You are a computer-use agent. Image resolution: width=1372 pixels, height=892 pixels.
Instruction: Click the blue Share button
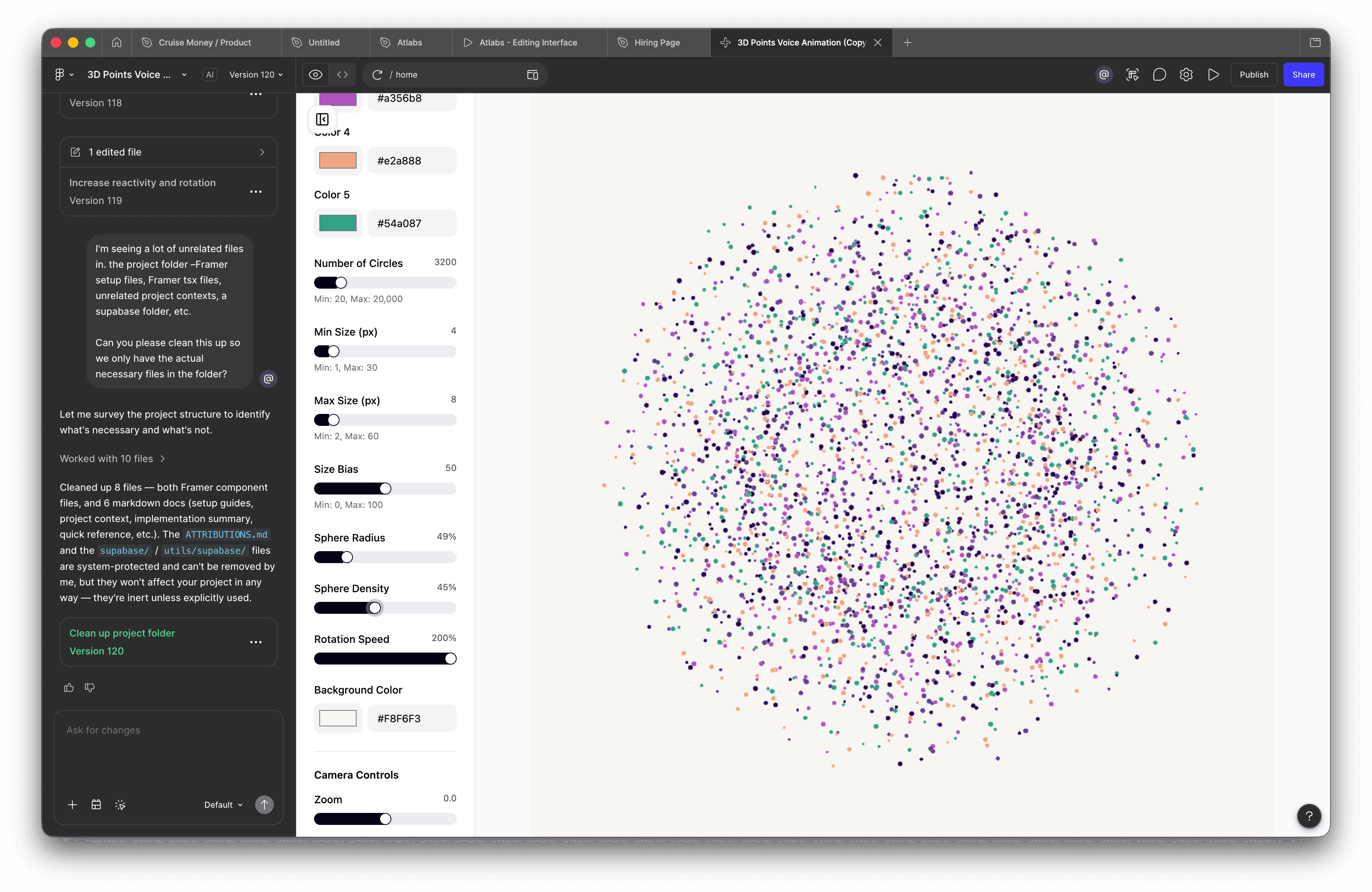[x=1303, y=75]
